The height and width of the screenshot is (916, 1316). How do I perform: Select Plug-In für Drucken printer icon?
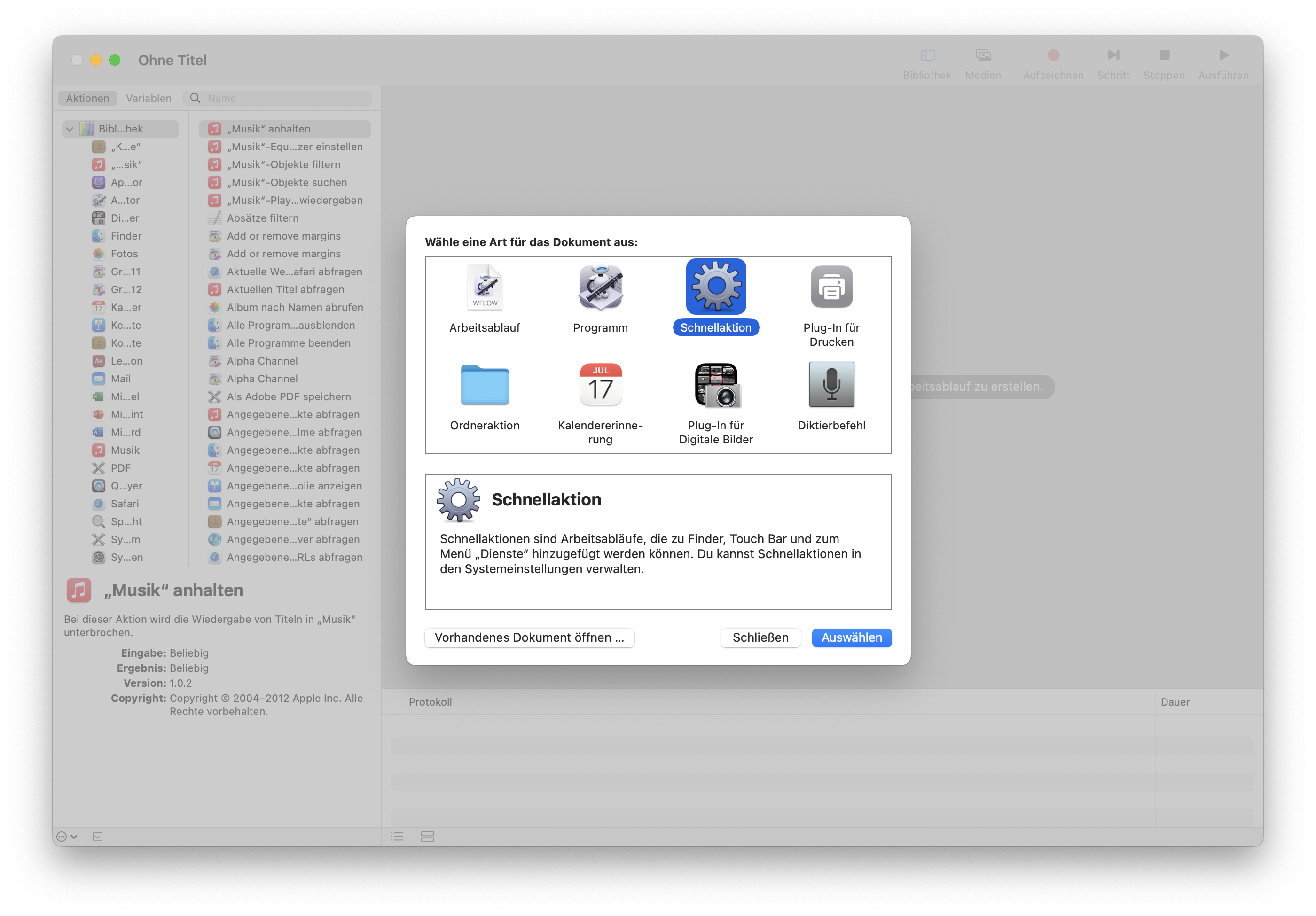831,287
